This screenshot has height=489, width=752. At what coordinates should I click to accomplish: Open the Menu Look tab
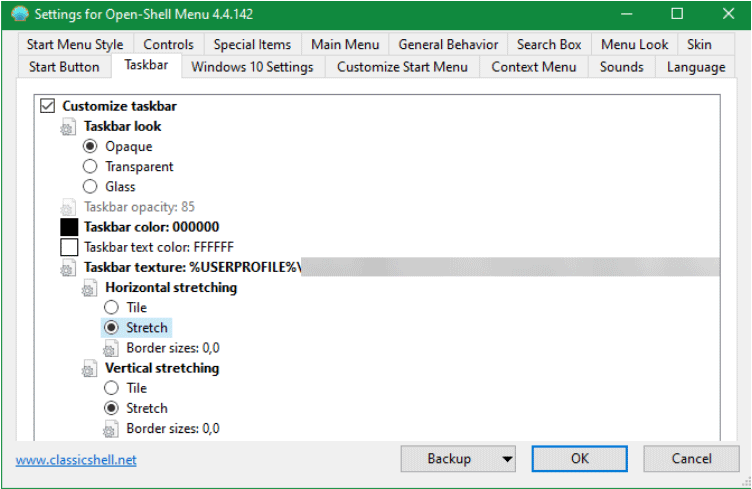634,45
